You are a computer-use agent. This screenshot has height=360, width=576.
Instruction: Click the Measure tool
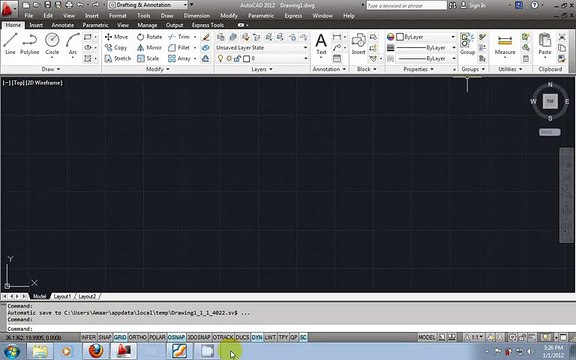click(x=505, y=44)
